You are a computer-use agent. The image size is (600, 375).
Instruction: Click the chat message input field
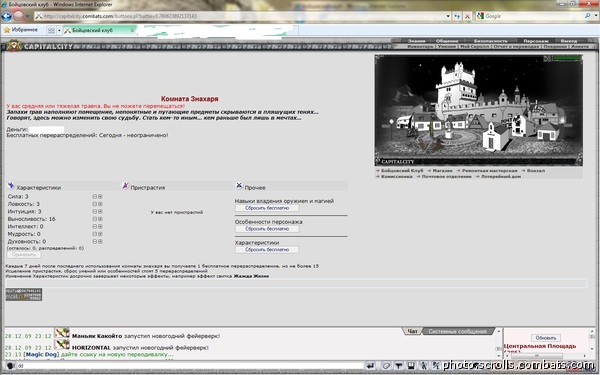coord(189,366)
